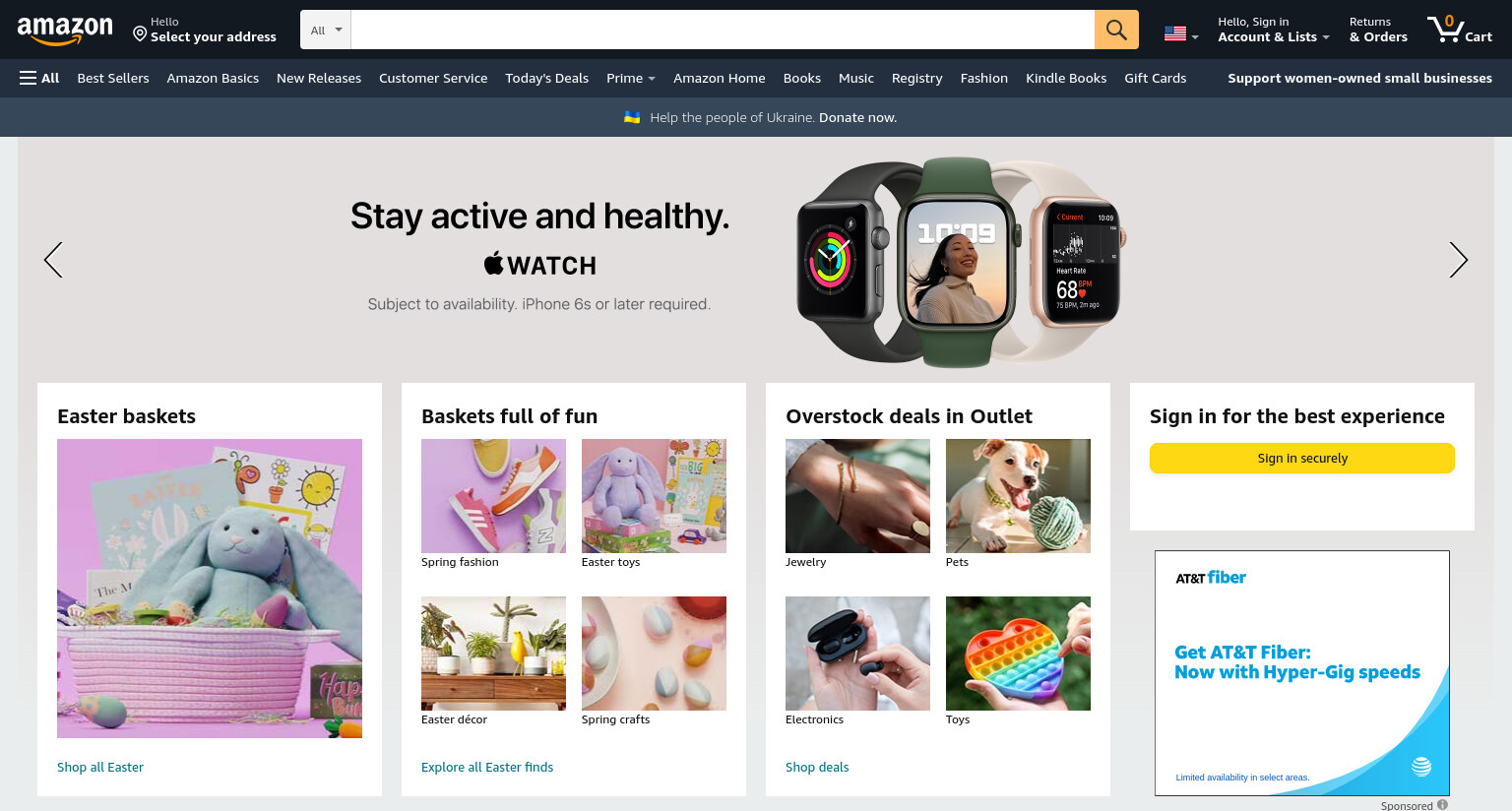Click the Amazon logo

65,31
